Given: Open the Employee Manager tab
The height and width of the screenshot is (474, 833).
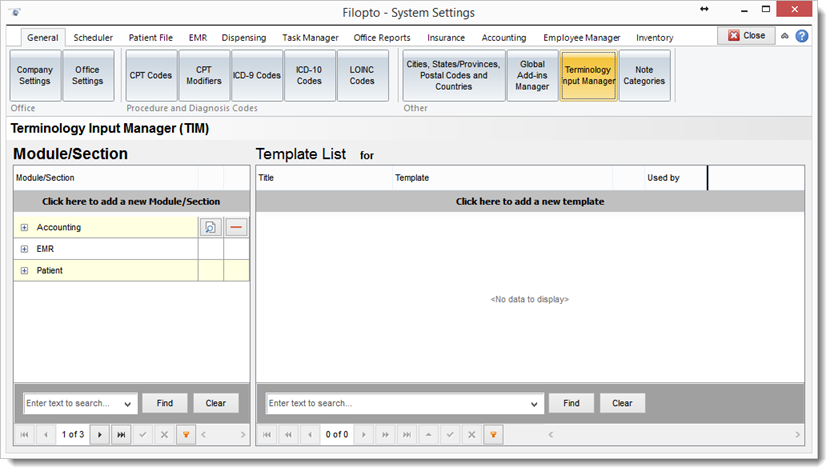Looking at the screenshot, I should [582, 38].
